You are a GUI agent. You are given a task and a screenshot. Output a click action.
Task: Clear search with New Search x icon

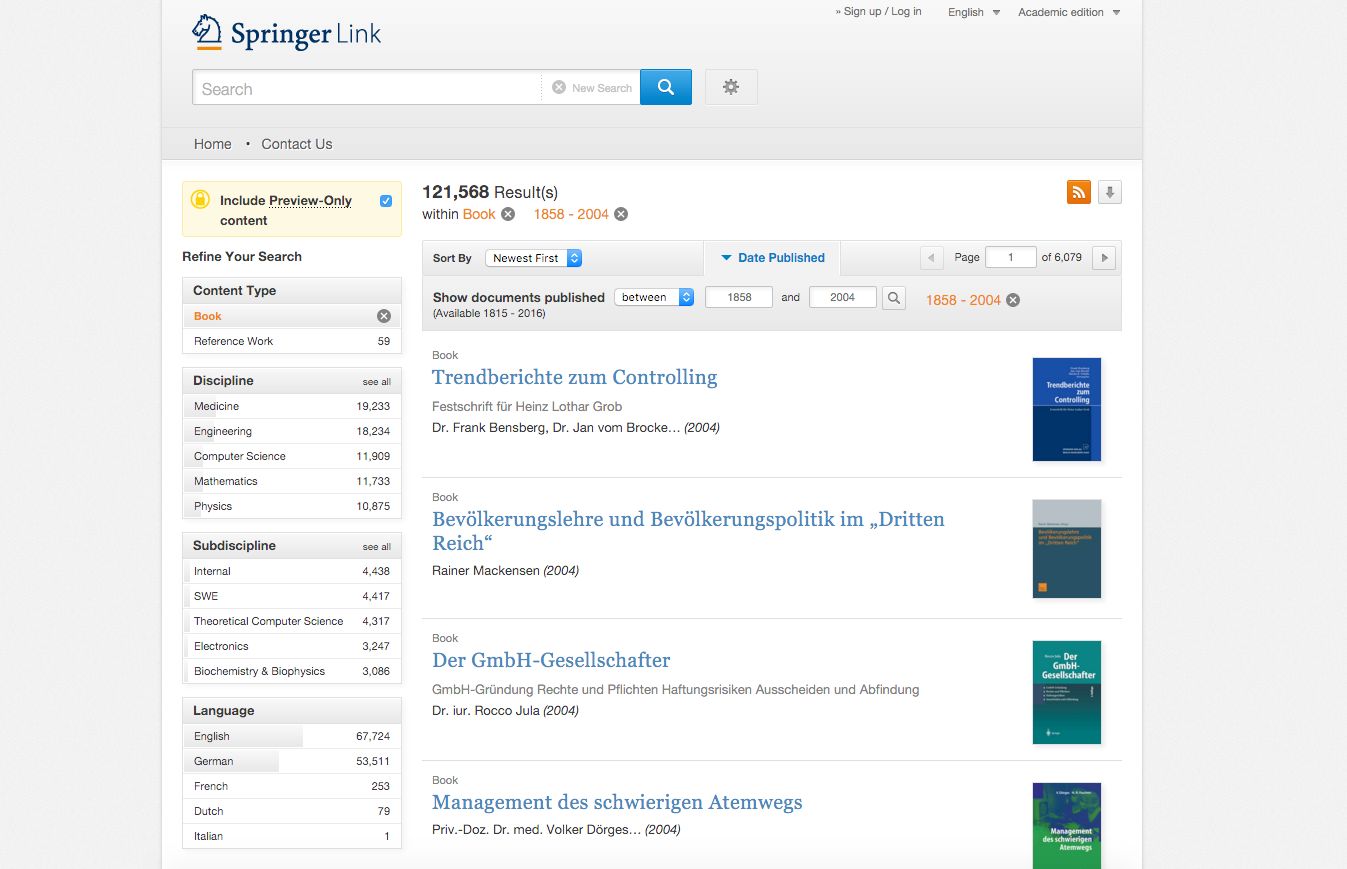point(559,88)
